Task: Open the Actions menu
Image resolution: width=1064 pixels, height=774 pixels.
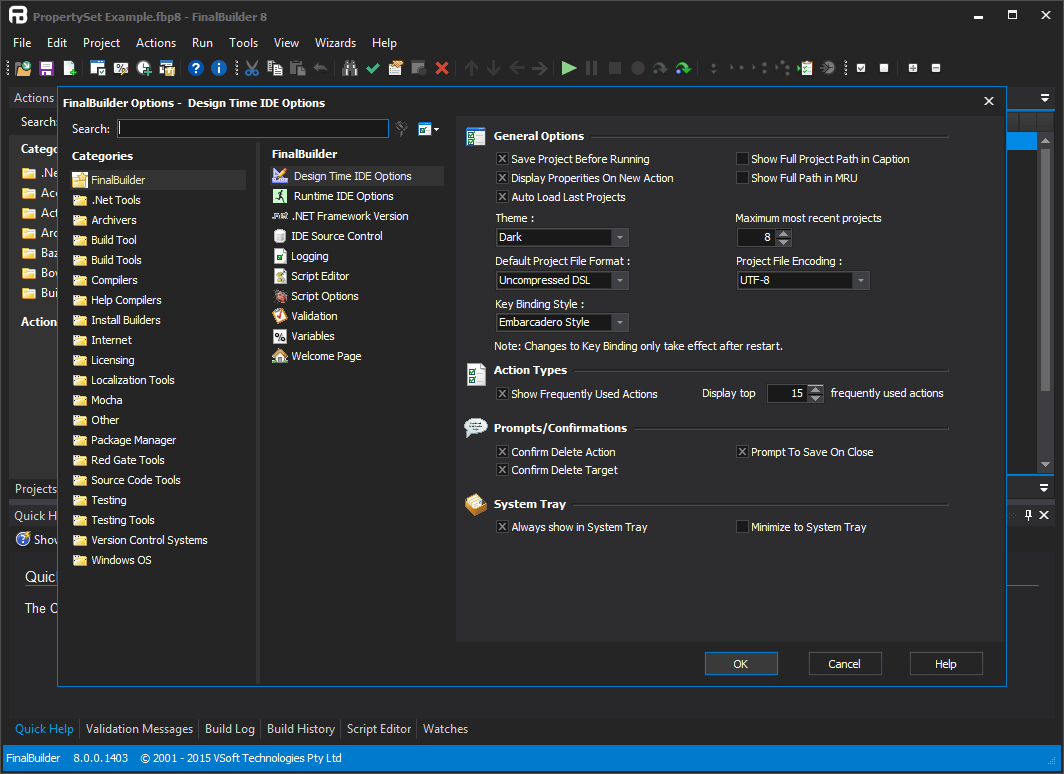Action: [x=155, y=43]
